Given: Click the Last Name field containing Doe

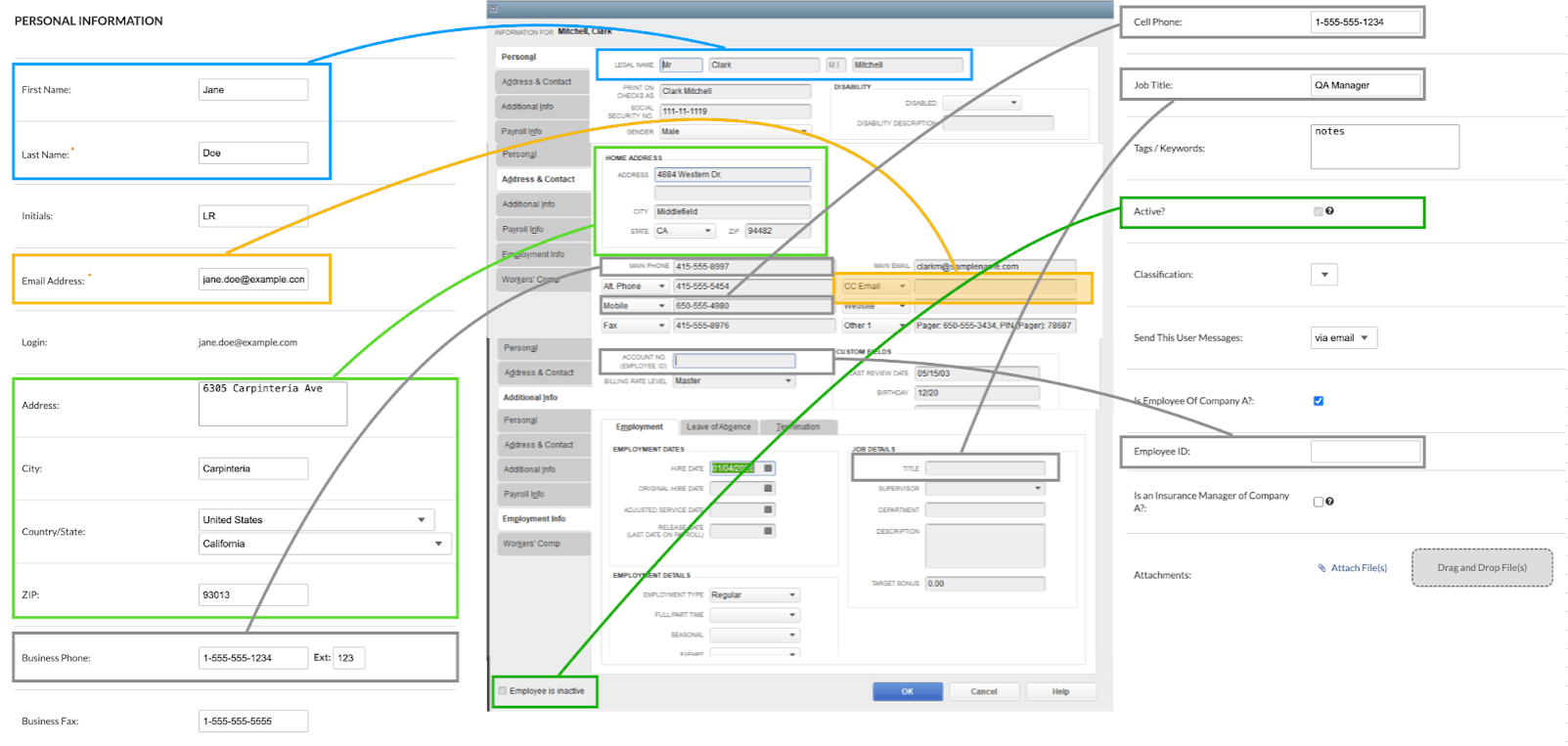Looking at the screenshot, I should pos(253,154).
